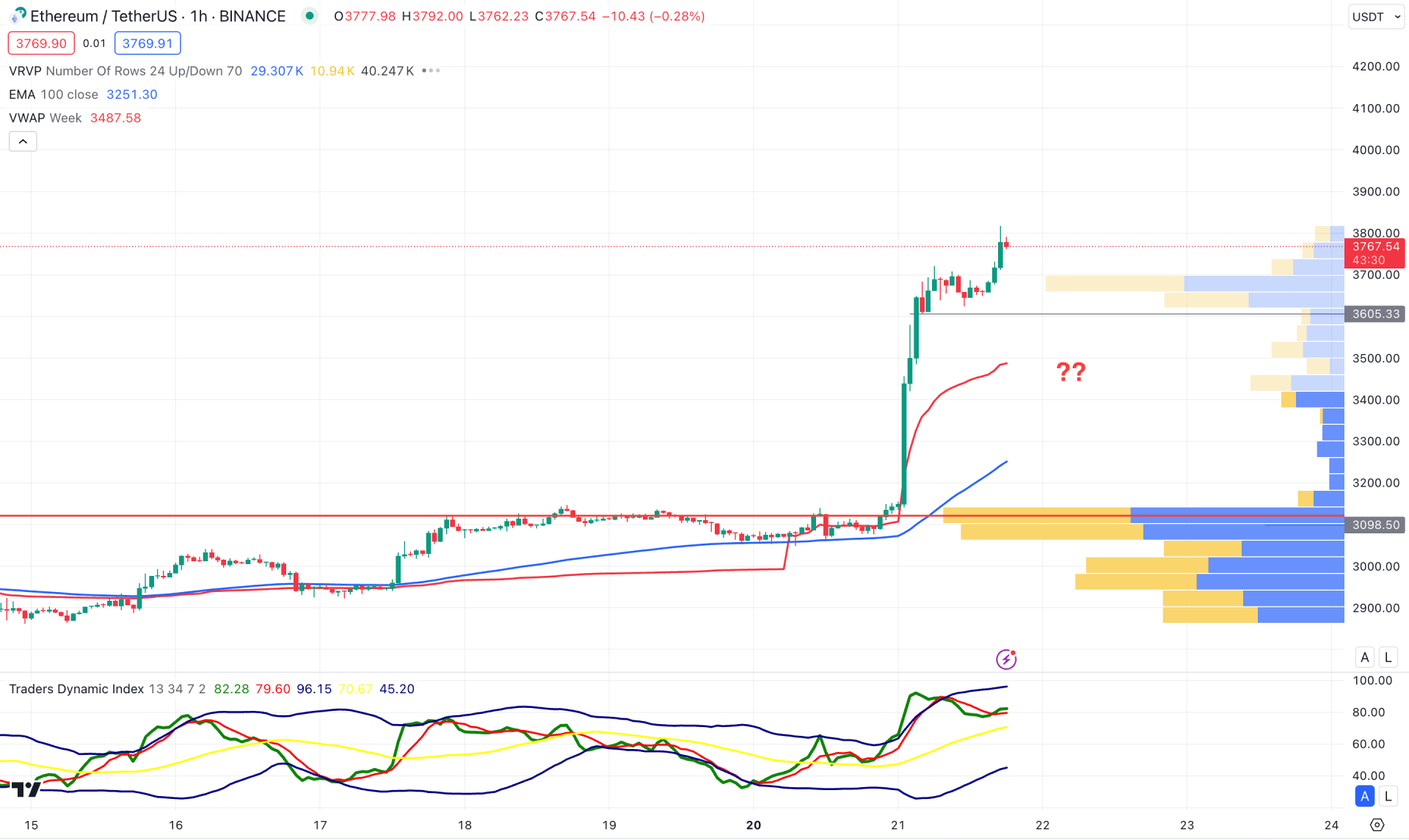Image resolution: width=1409 pixels, height=840 pixels.
Task: Click the TradingView logo
Action: (x=26, y=789)
